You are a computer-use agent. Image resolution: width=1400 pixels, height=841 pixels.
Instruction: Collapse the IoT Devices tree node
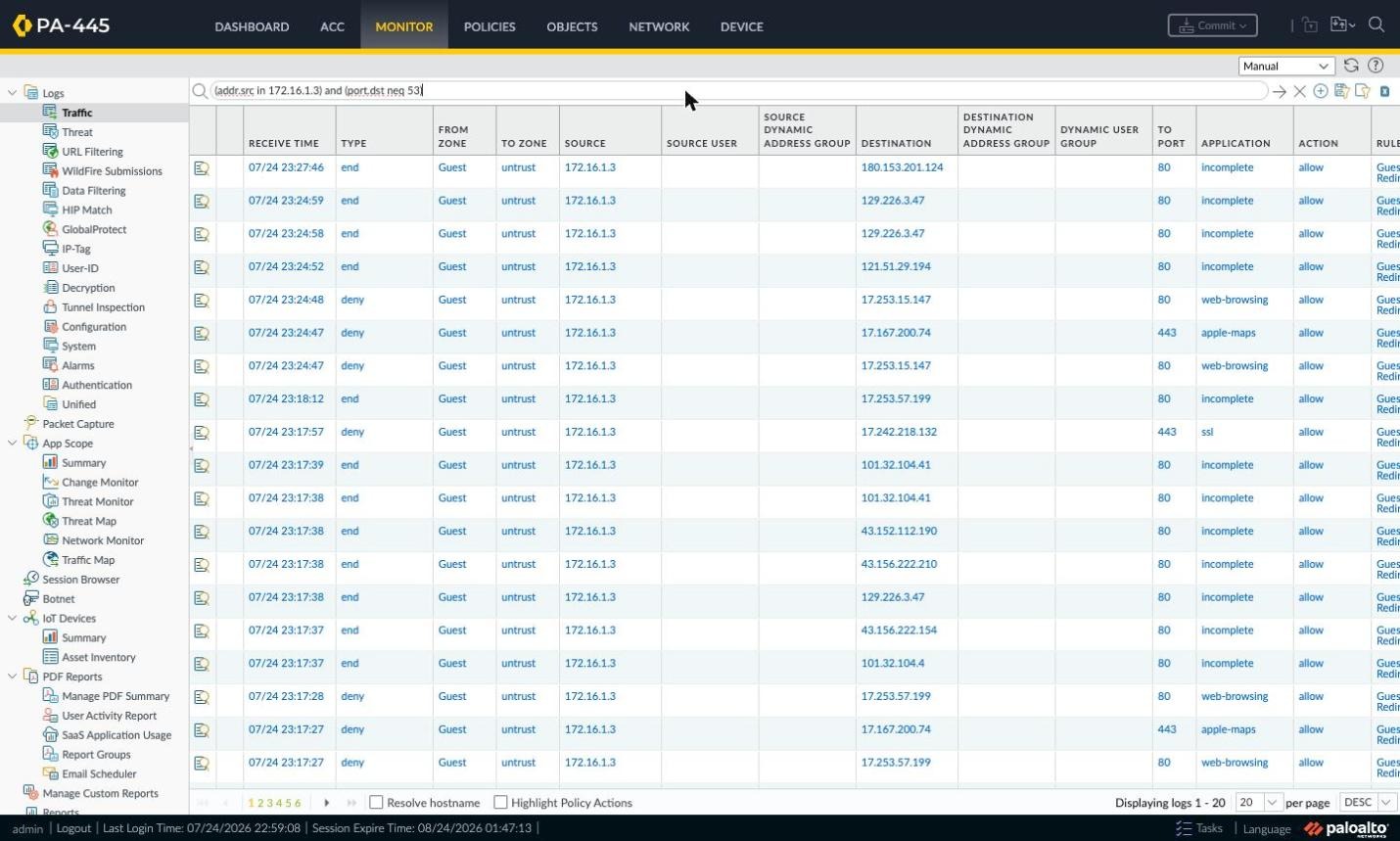click(12, 619)
